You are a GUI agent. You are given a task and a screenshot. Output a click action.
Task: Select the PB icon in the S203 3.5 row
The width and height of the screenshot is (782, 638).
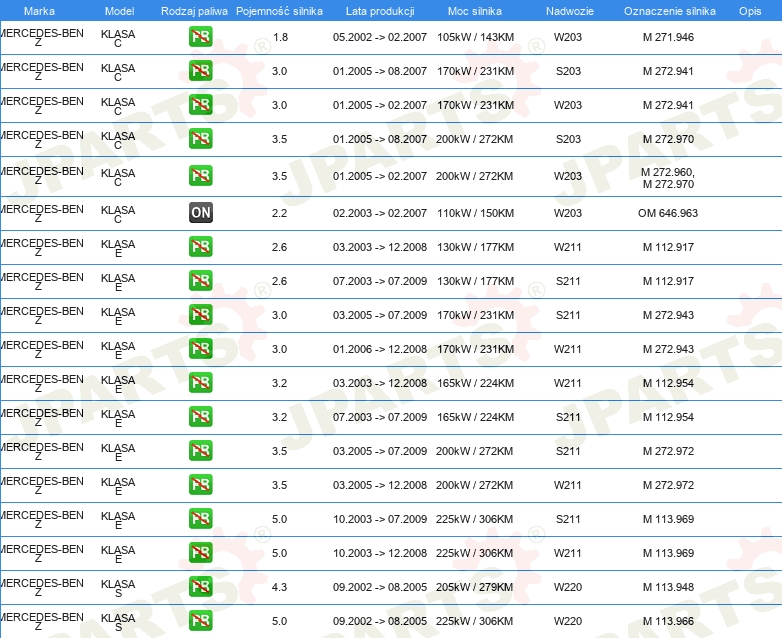coord(200,139)
